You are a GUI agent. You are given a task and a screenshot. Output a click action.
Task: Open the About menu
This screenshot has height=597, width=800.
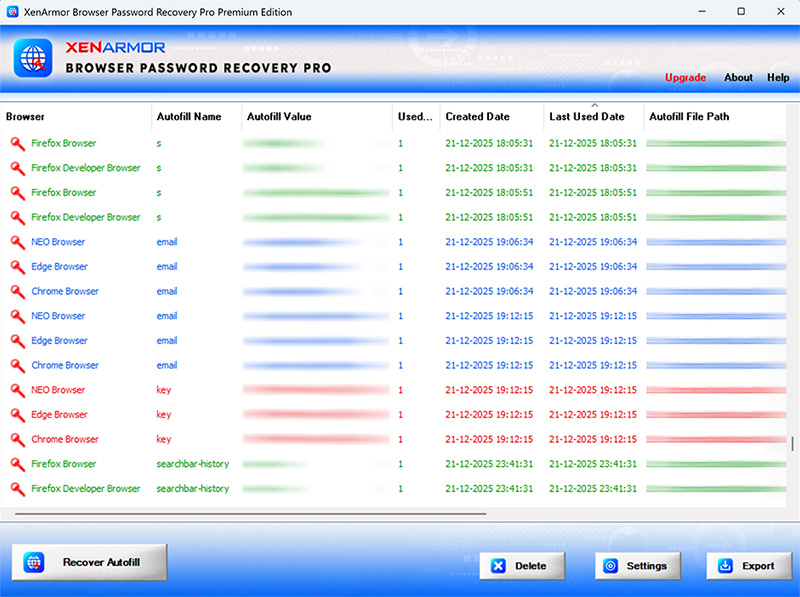pos(738,78)
